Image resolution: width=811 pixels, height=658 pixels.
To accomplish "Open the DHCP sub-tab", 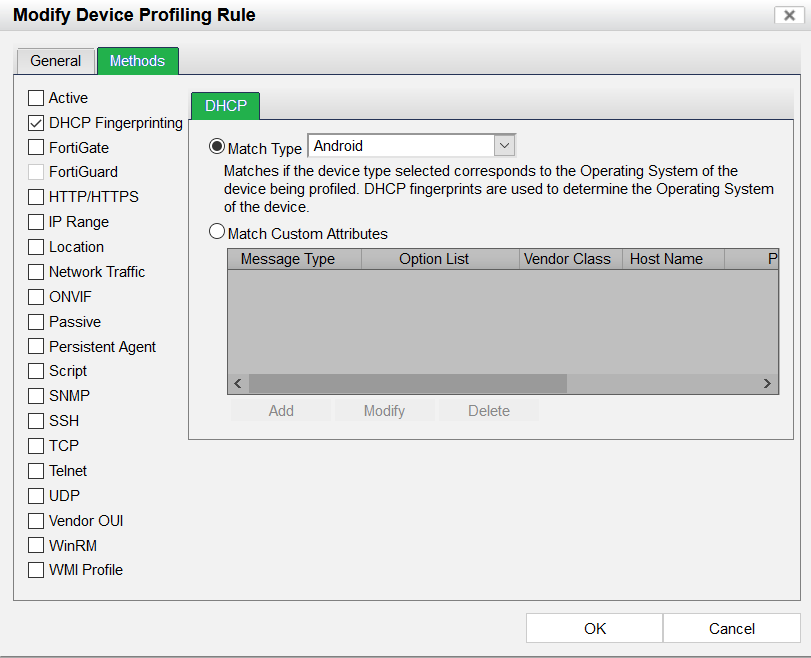I will [225, 105].
